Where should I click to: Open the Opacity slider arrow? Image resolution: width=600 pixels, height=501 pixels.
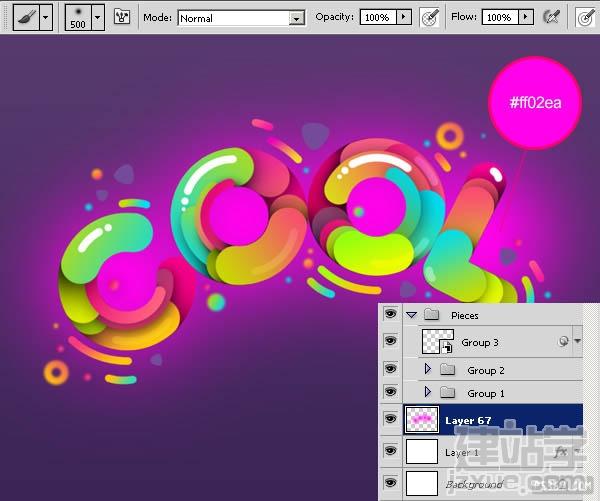point(404,17)
